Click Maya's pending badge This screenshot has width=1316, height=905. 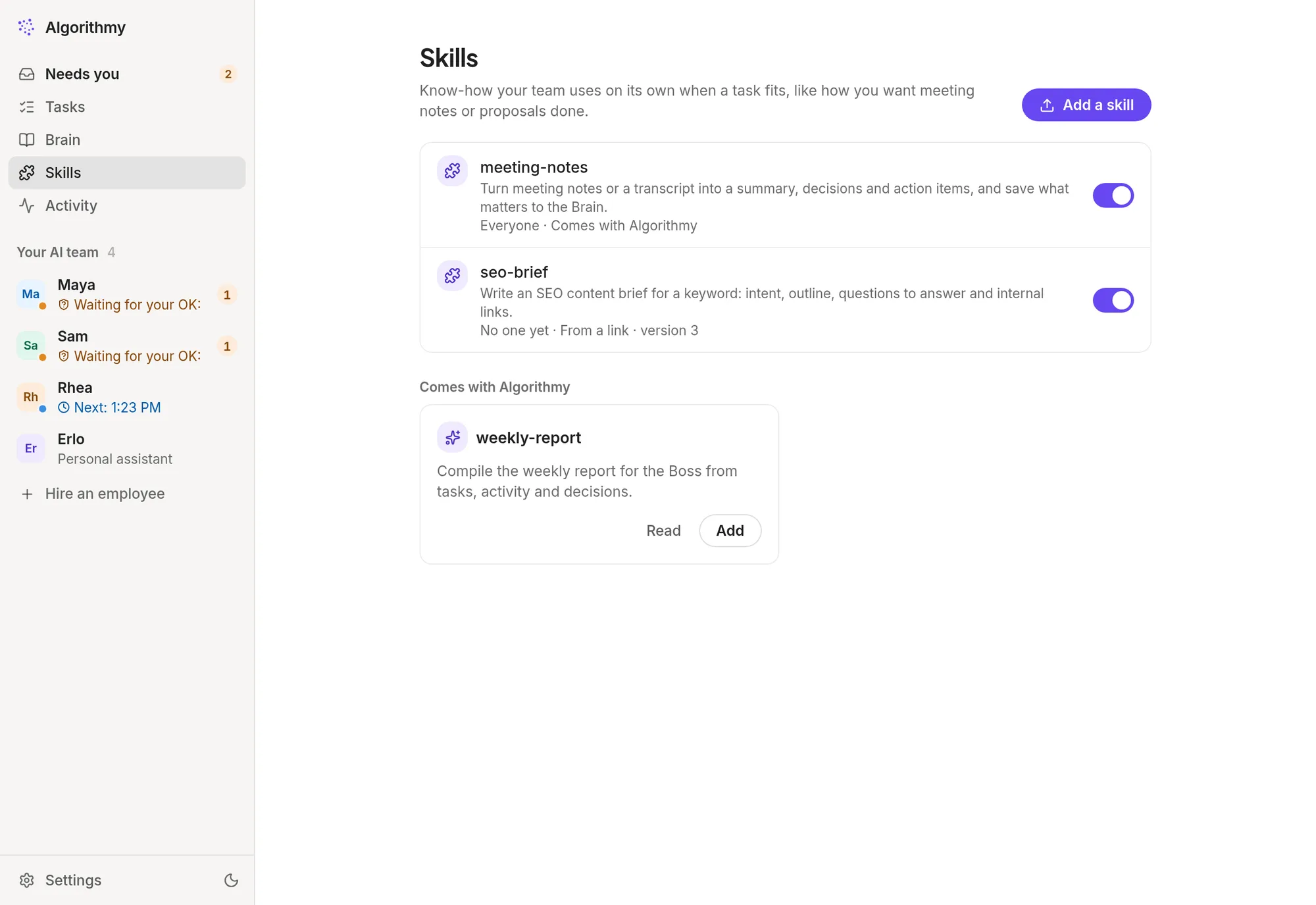point(227,294)
